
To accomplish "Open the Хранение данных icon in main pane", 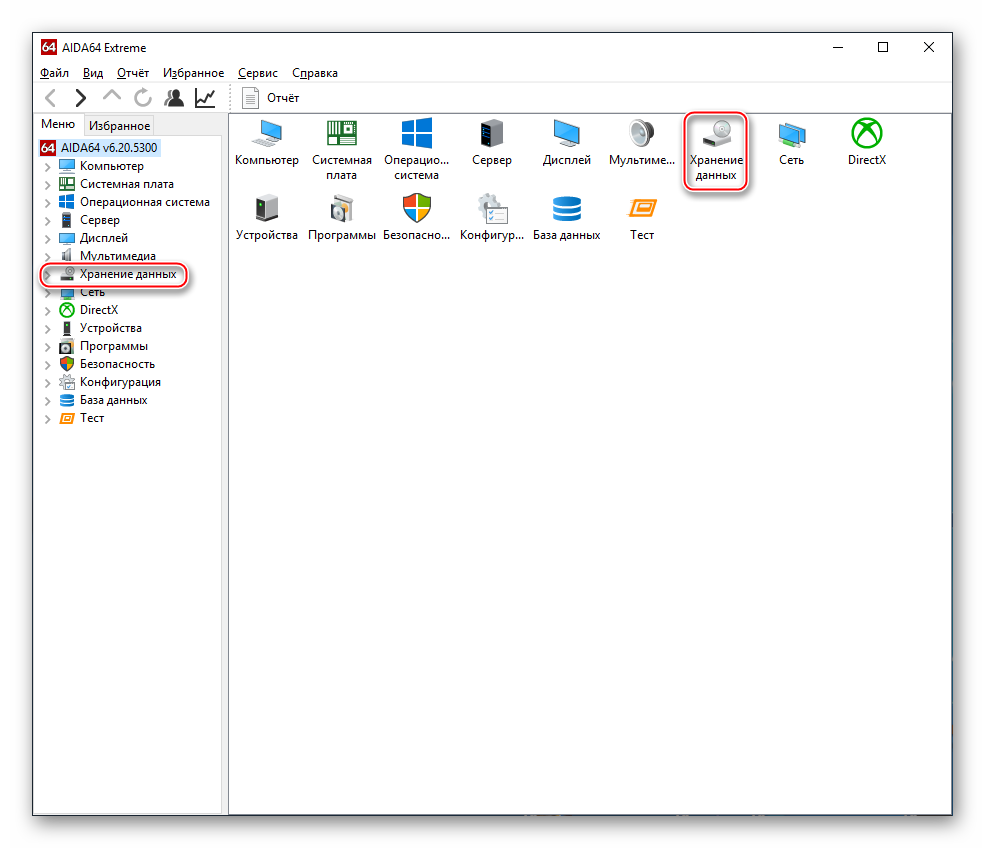I will [716, 150].
